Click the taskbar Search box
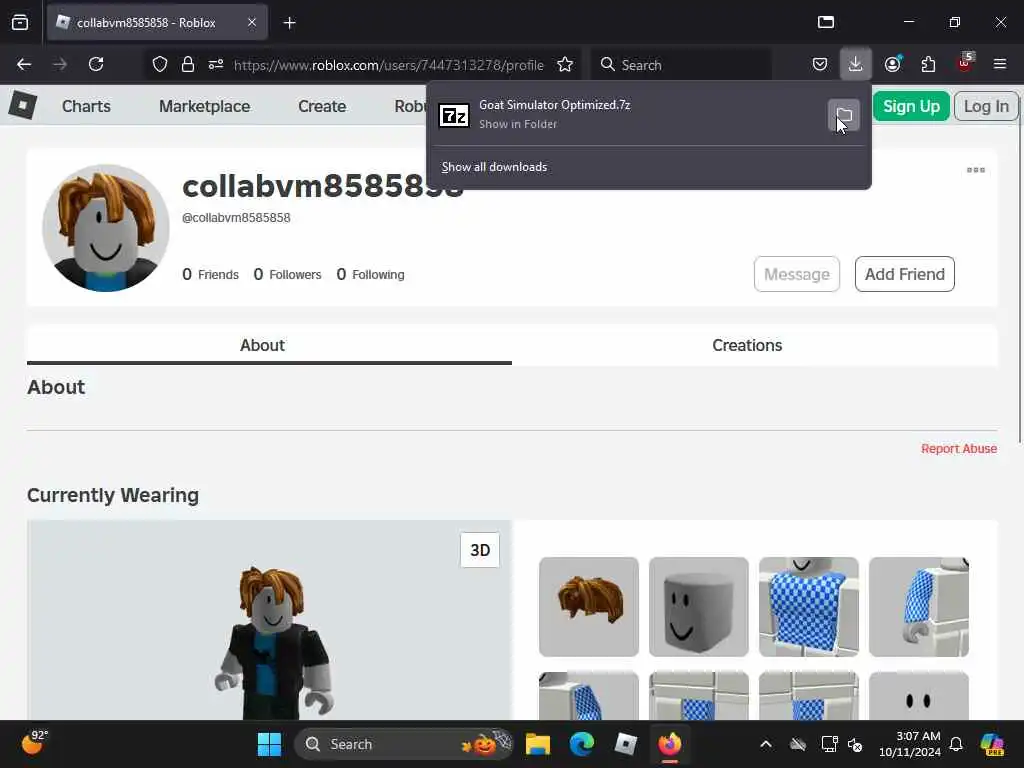This screenshot has width=1024, height=768. (x=404, y=744)
